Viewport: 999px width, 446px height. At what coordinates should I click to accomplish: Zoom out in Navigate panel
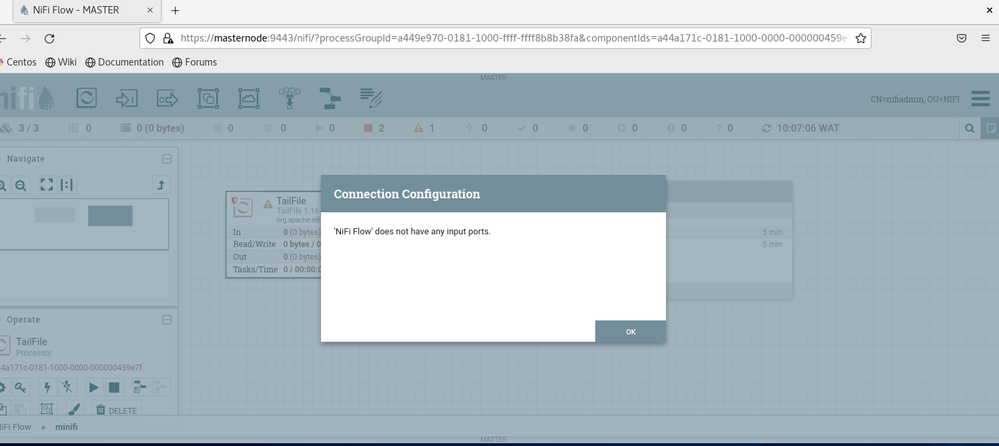click(21, 185)
